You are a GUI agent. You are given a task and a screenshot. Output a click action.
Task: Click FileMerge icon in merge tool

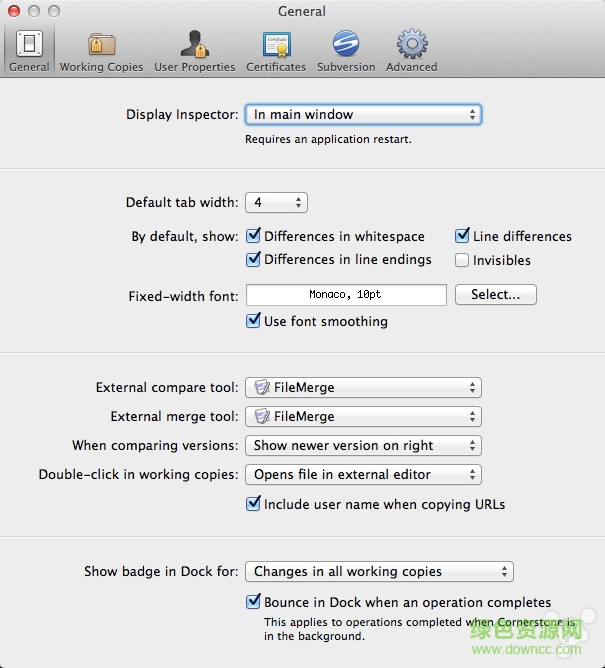[x=262, y=416]
